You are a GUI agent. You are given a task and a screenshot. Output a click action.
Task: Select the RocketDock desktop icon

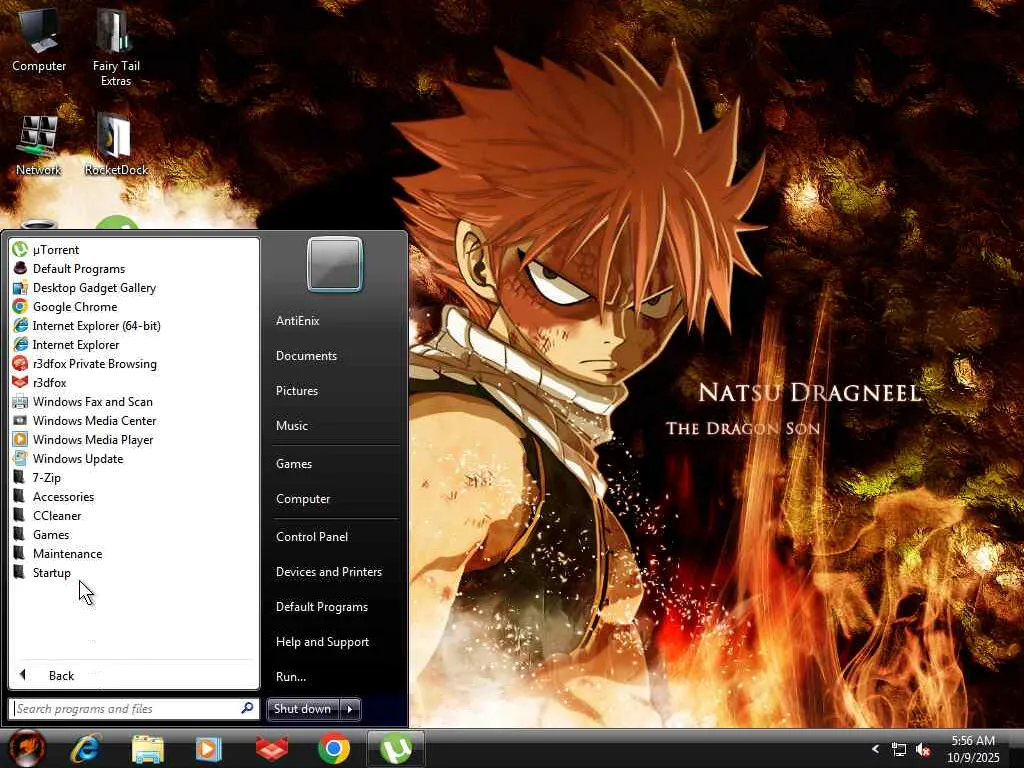[116, 145]
